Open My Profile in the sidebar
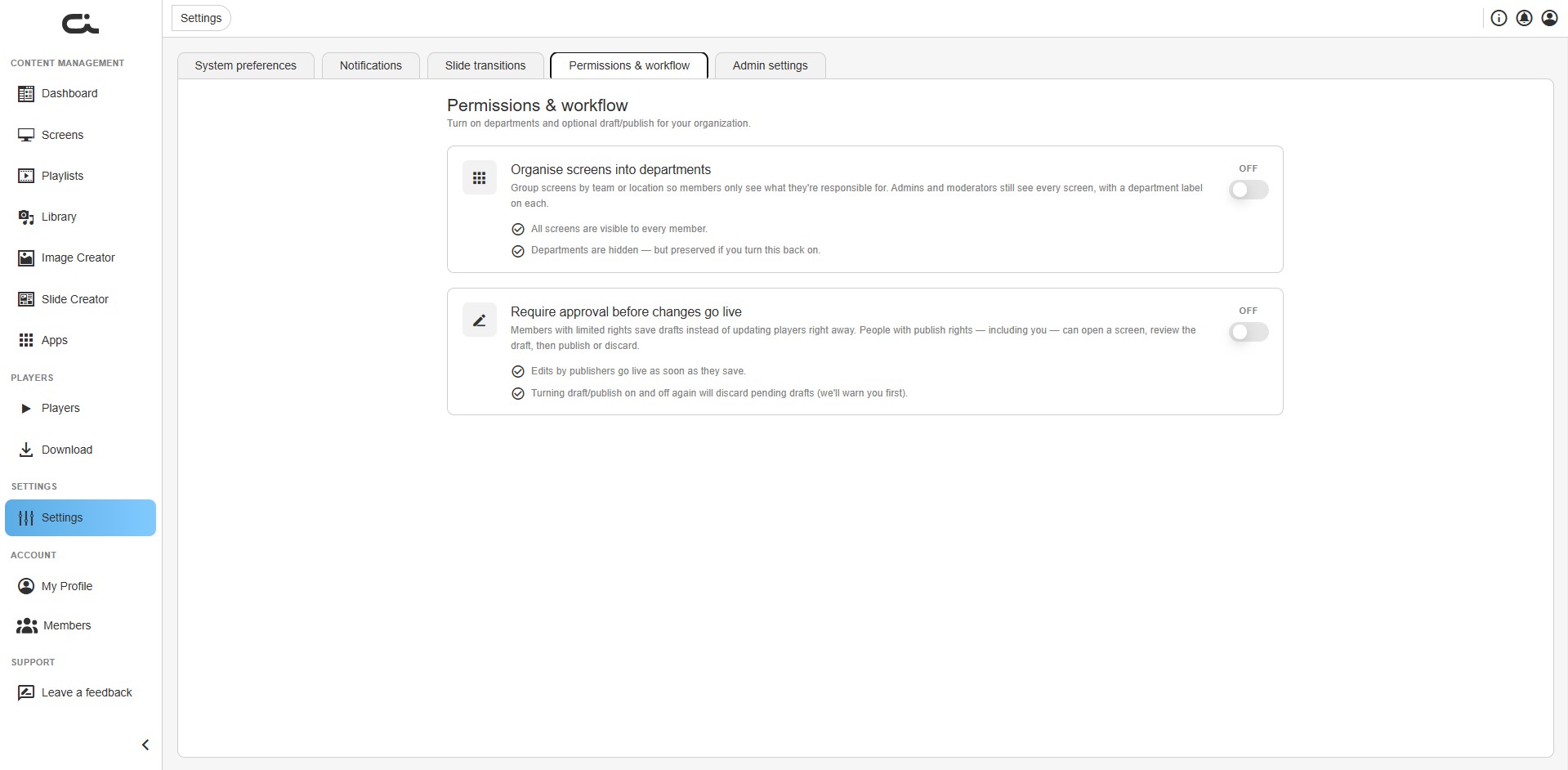The width and height of the screenshot is (1568, 770). [x=80, y=586]
